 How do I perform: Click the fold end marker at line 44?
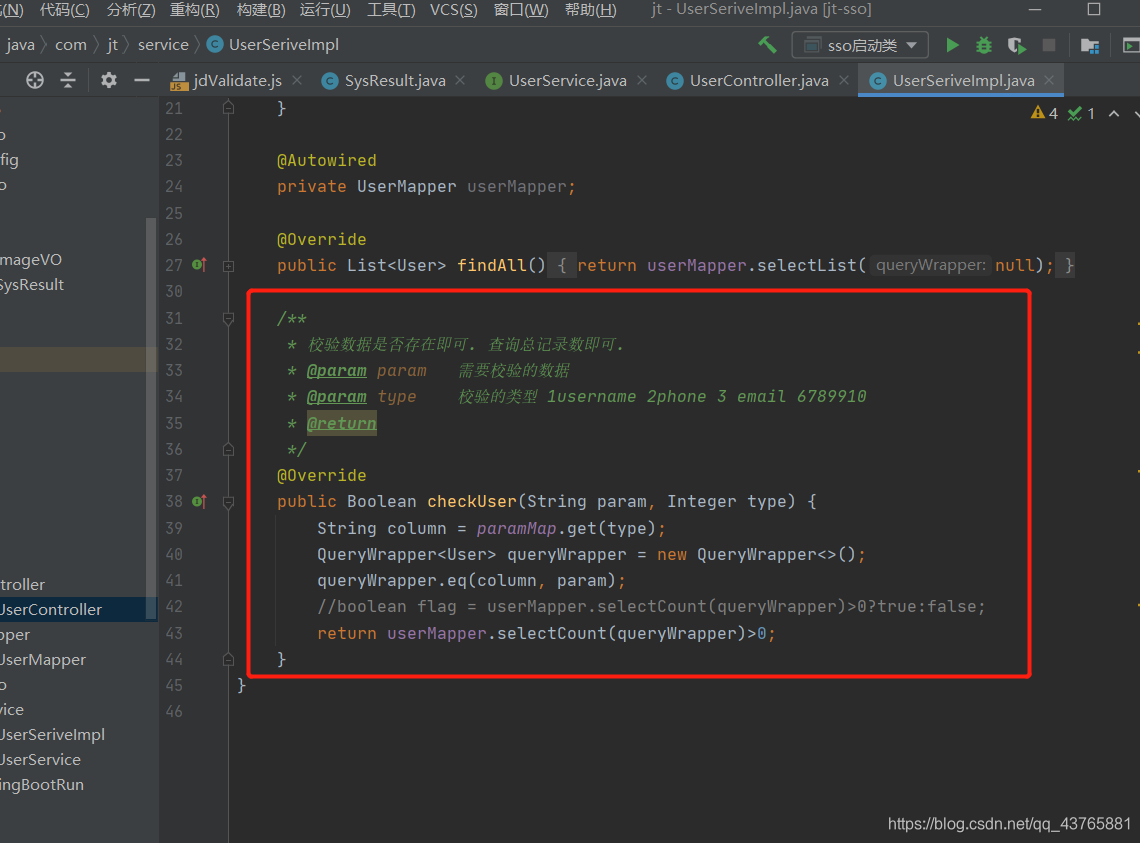click(x=228, y=659)
